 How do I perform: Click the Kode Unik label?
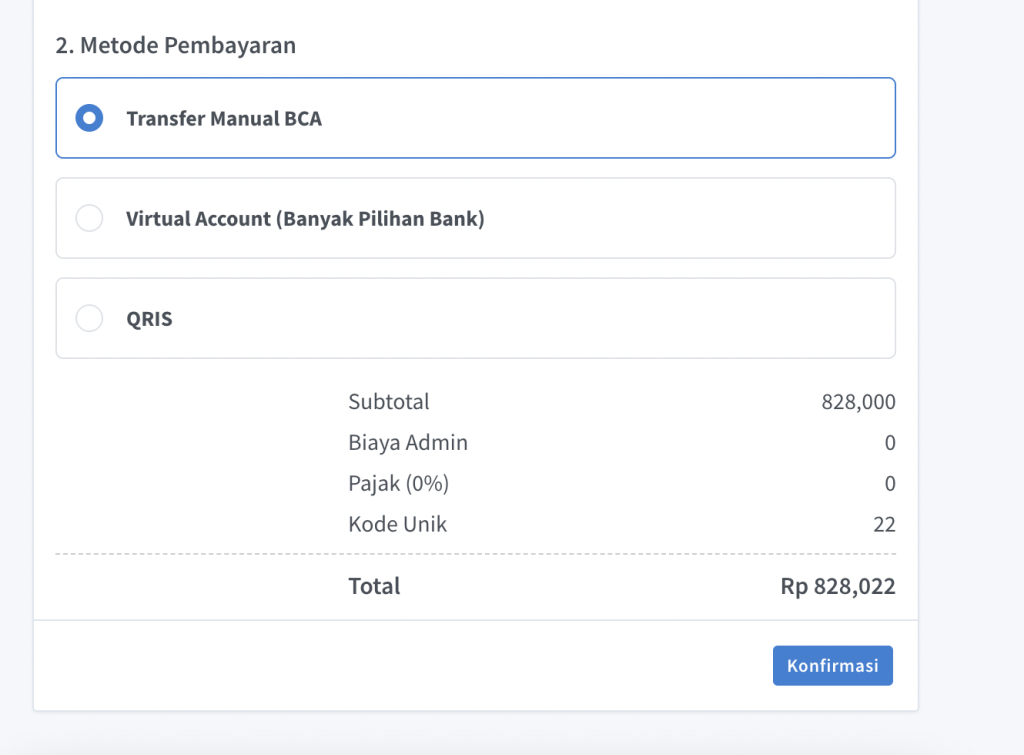397,524
